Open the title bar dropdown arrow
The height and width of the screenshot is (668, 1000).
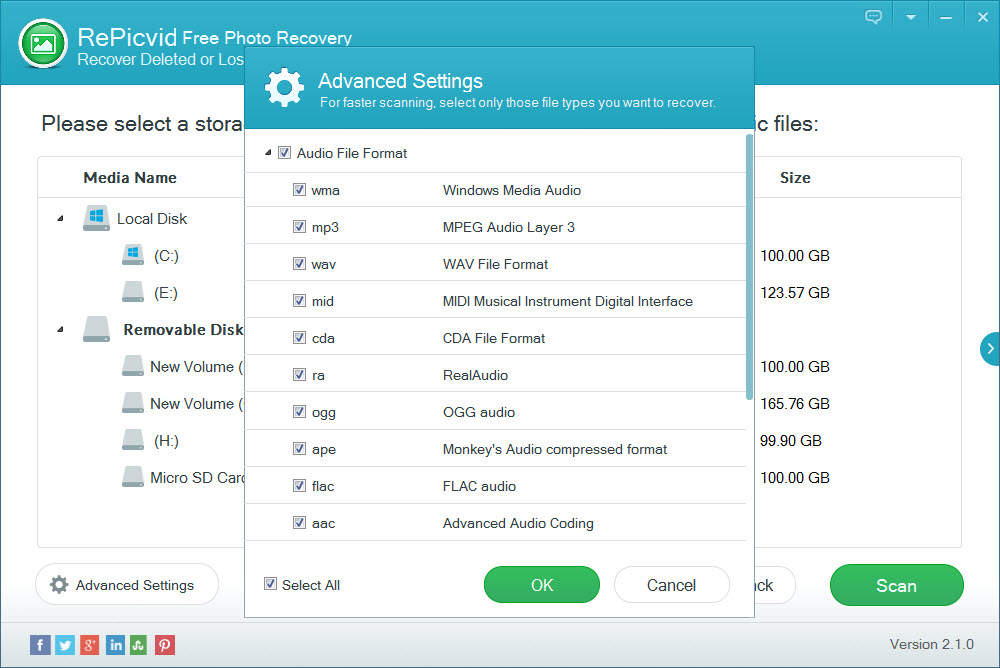(x=910, y=16)
